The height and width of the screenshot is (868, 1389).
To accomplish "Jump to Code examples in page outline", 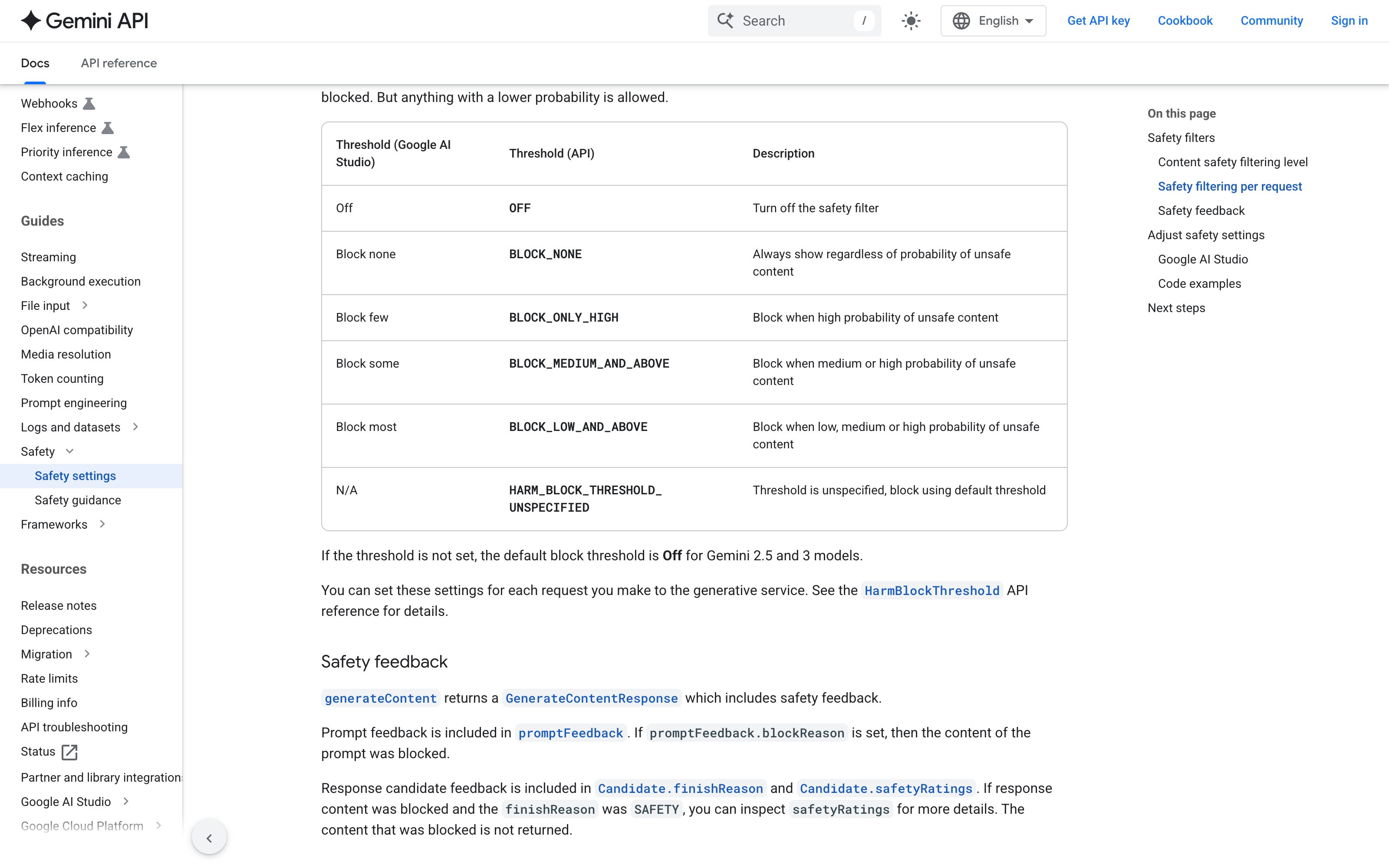I will (x=1199, y=283).
